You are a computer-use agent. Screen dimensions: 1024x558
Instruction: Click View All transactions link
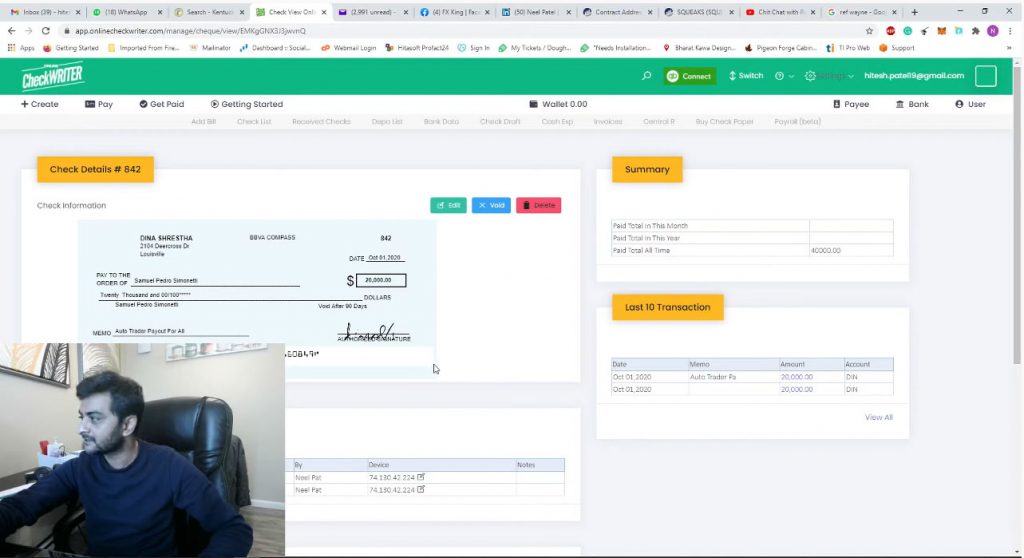click(x=878, y=417)
